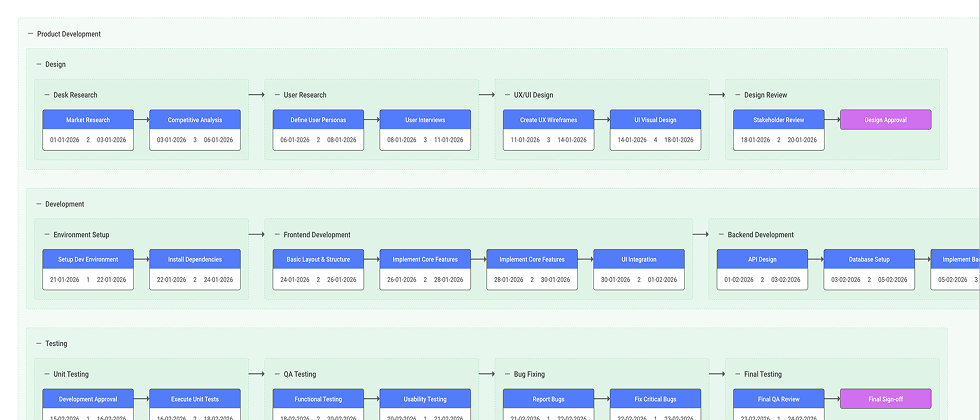This screenshot has width=980, height=420.
Task: Click the minus icon beside Development
Action: tap(38, 204)
